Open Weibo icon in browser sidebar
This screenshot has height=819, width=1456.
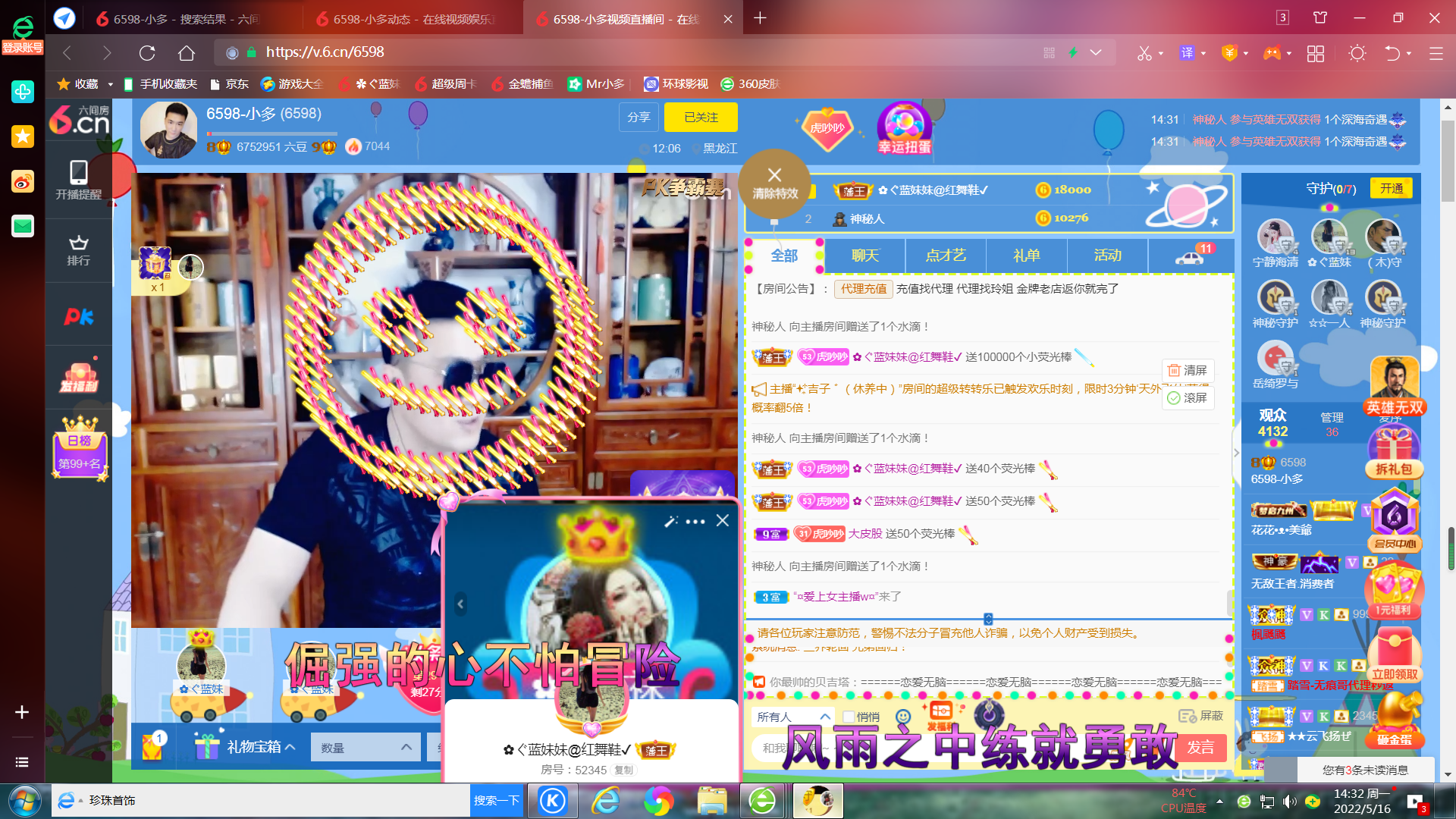click(x=23, y=181)
